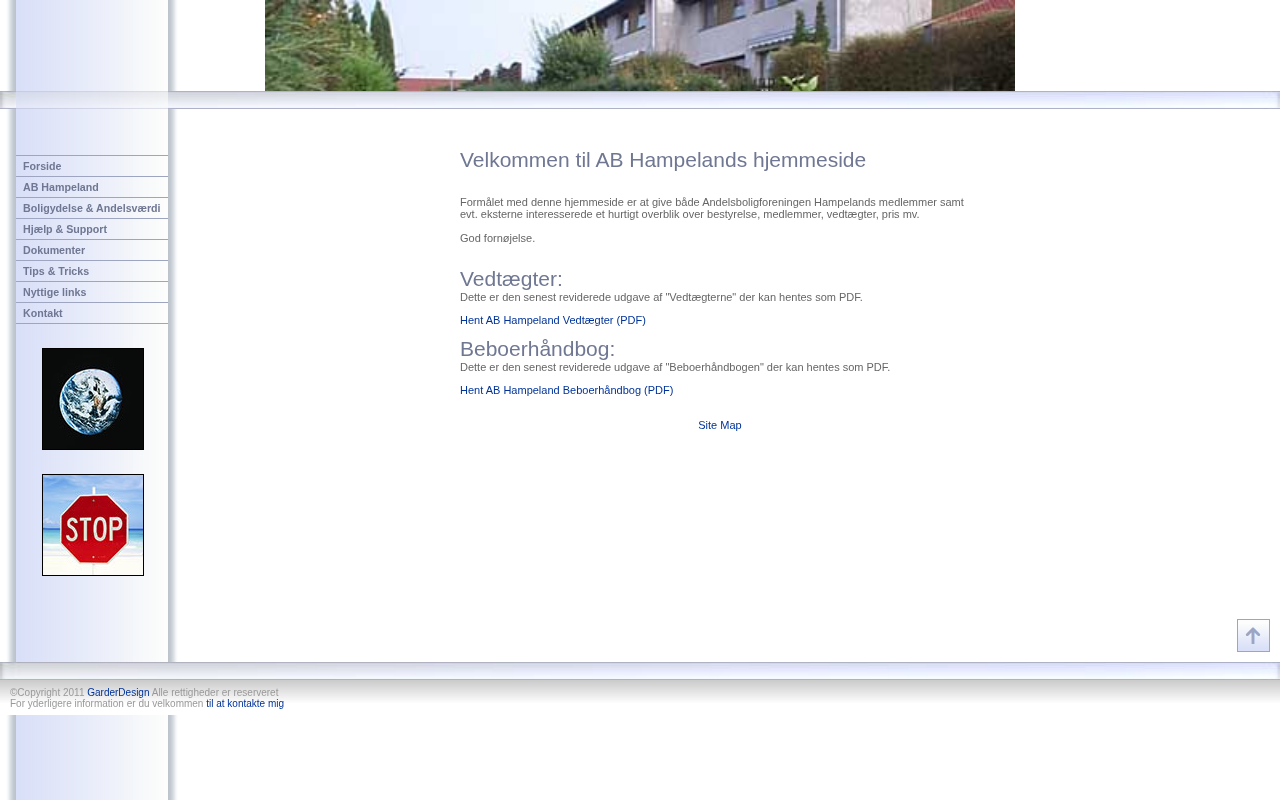Open the Dokumenter menu entry
This screenshot has height=800, width=1280.
pos(92,250)
